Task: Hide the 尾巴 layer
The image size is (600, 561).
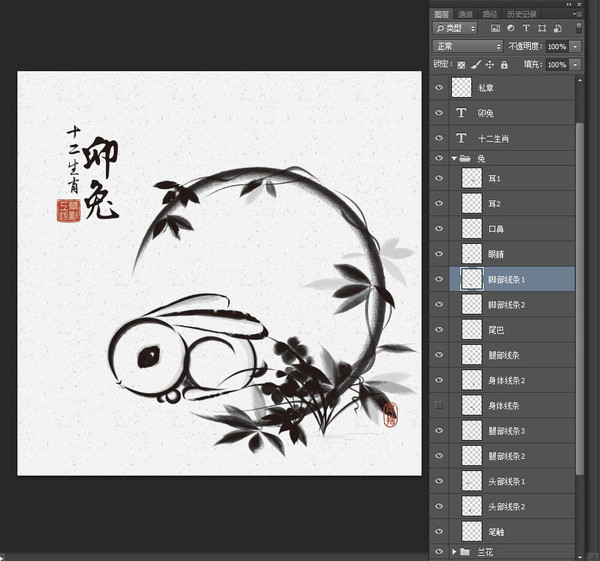Action: click(x=439, y=329)
